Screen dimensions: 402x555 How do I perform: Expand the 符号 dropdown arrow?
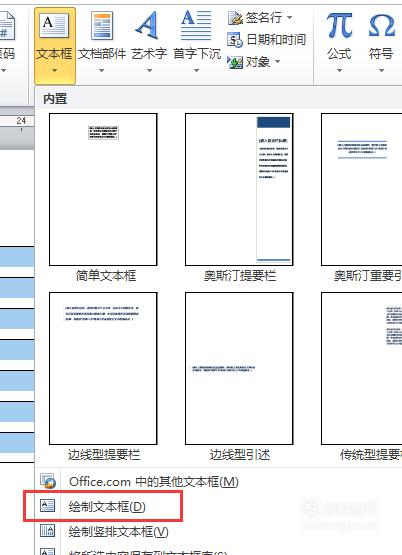tap(381, 70)
